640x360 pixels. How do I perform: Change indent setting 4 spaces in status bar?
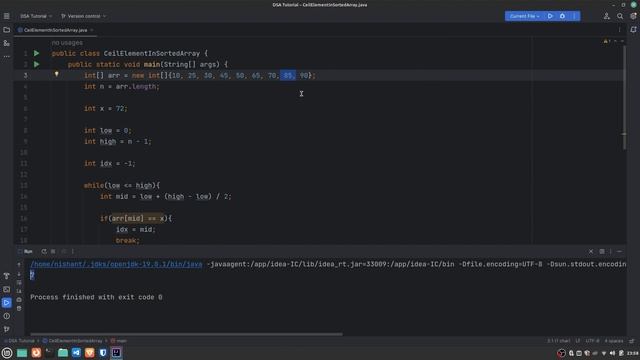pos(614,341)
